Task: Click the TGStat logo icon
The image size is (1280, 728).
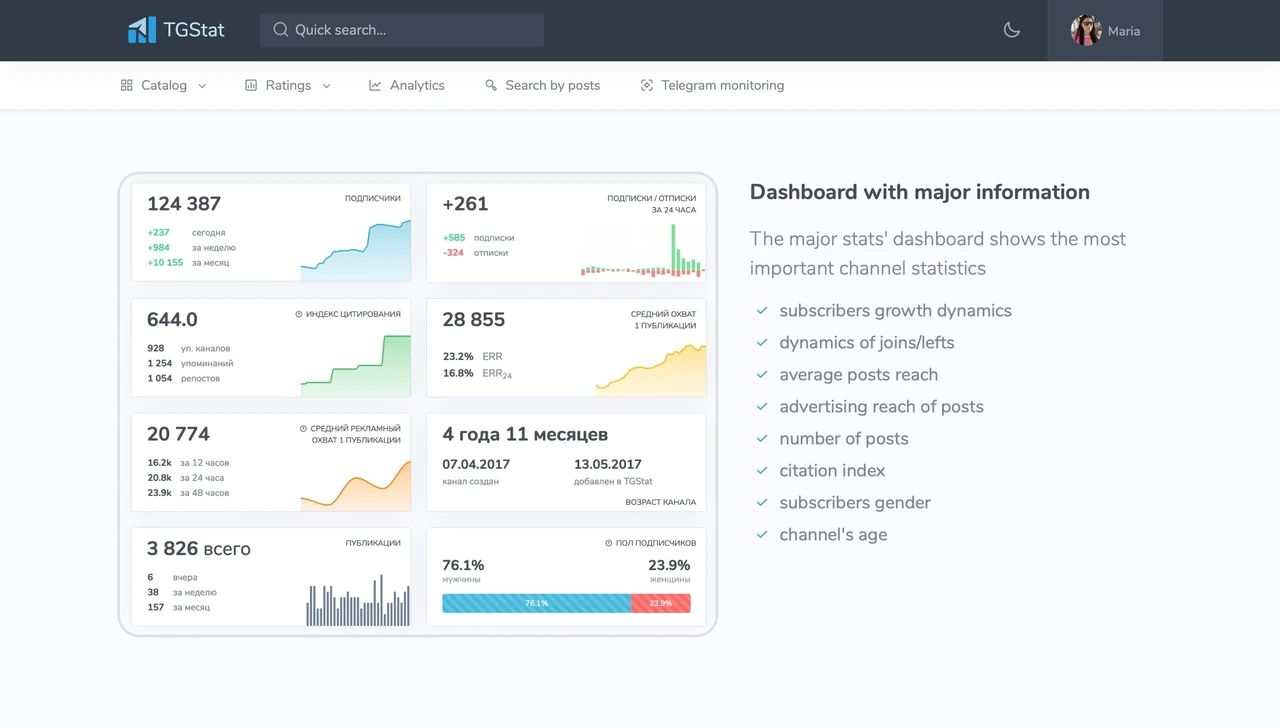Action: coord(142,30)
